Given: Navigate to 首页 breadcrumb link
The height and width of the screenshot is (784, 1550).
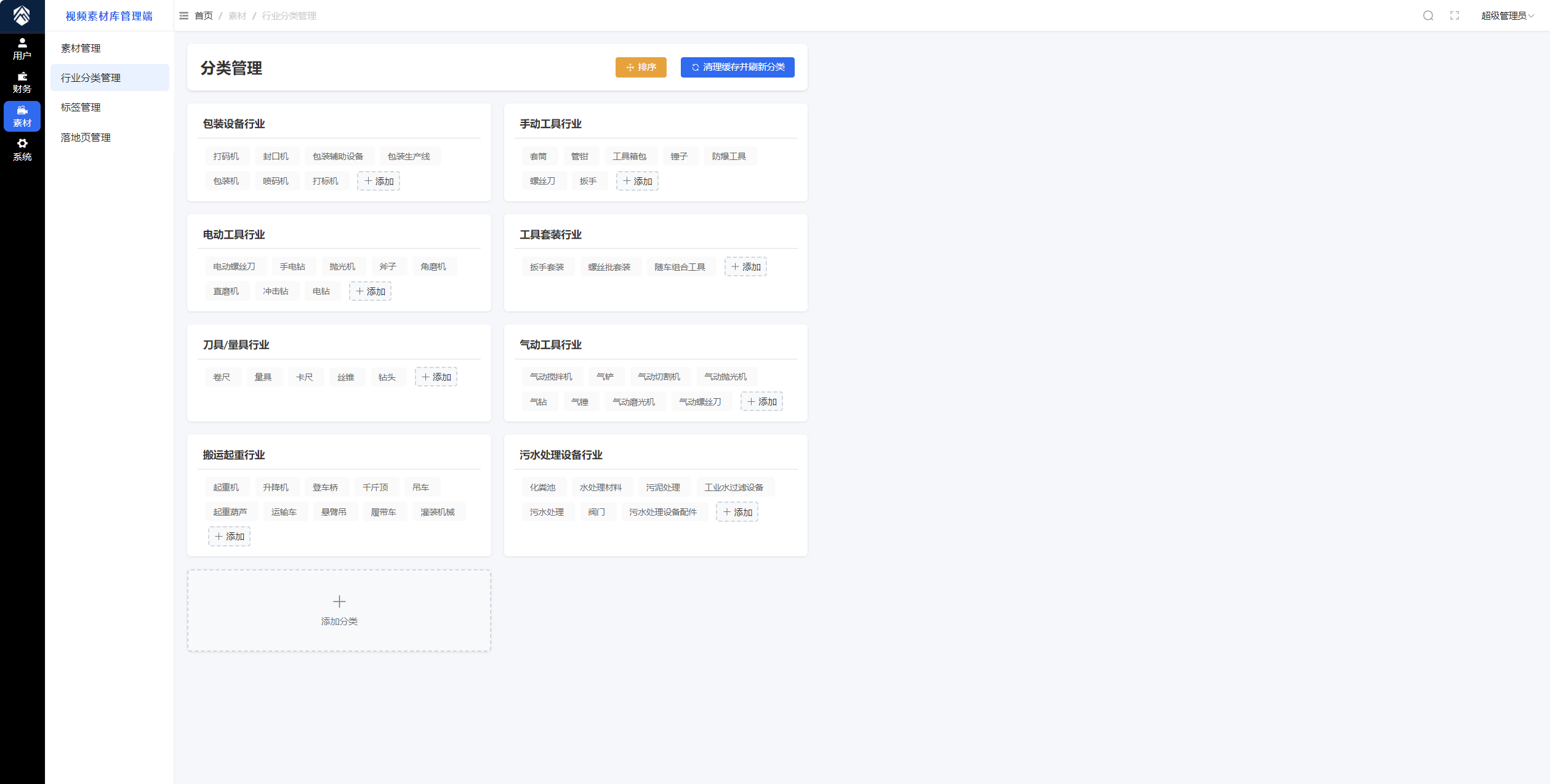Looking at the screenshot, I should pos(204,16).
